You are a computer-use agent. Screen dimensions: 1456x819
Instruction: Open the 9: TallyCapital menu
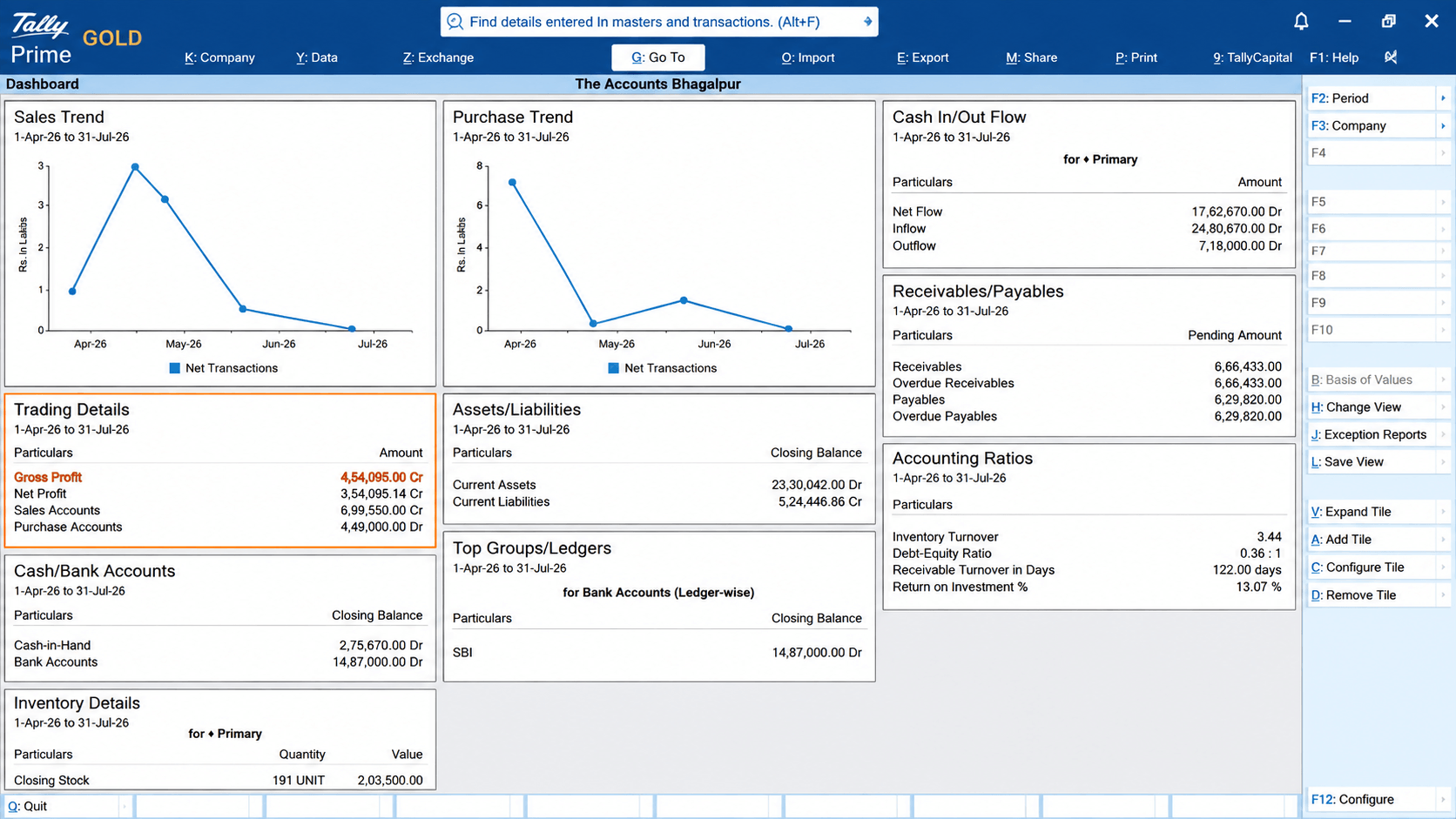pos(1252,57)
